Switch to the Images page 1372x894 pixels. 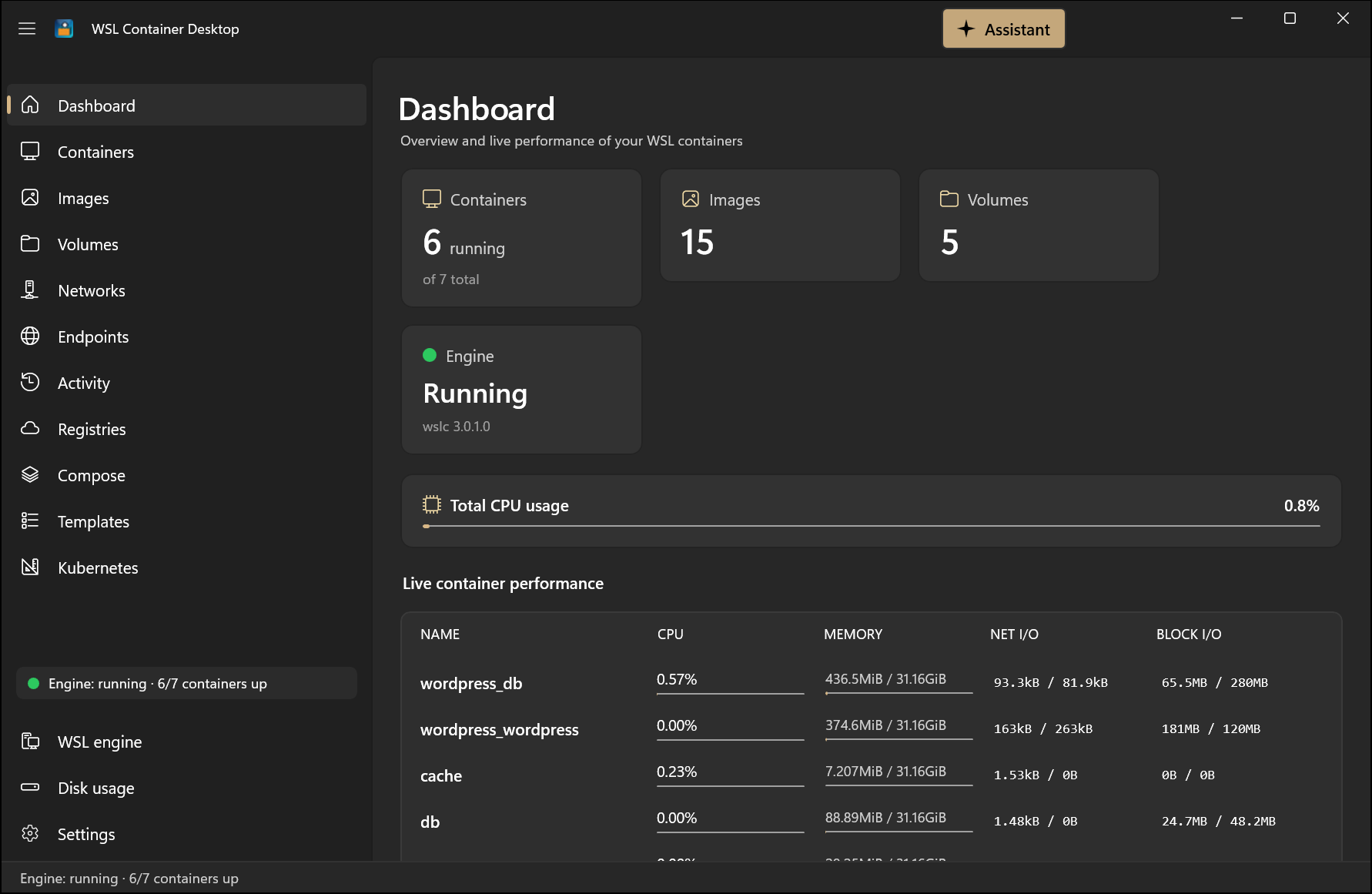(186, 198)
